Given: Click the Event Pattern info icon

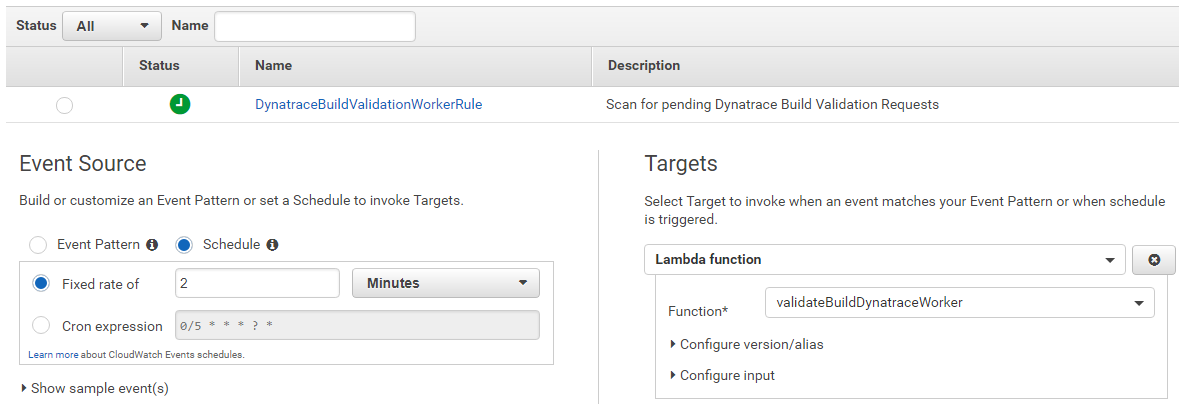Looking at the screenshot, I should click(152, 245).
